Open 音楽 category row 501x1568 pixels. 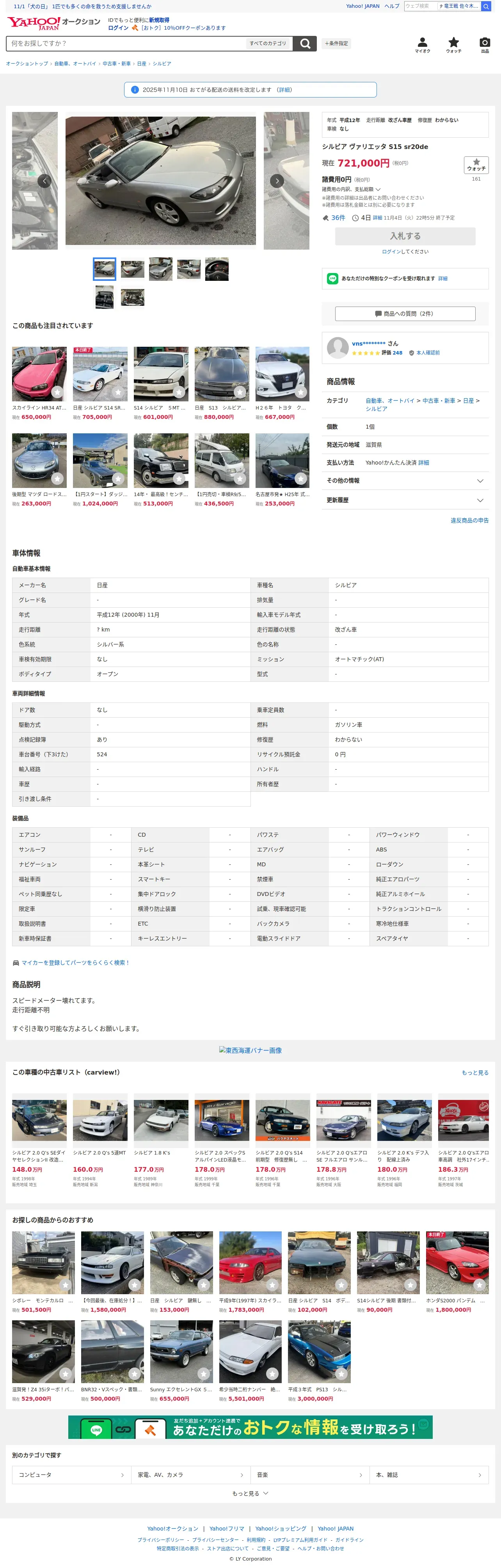[310, 1475]
